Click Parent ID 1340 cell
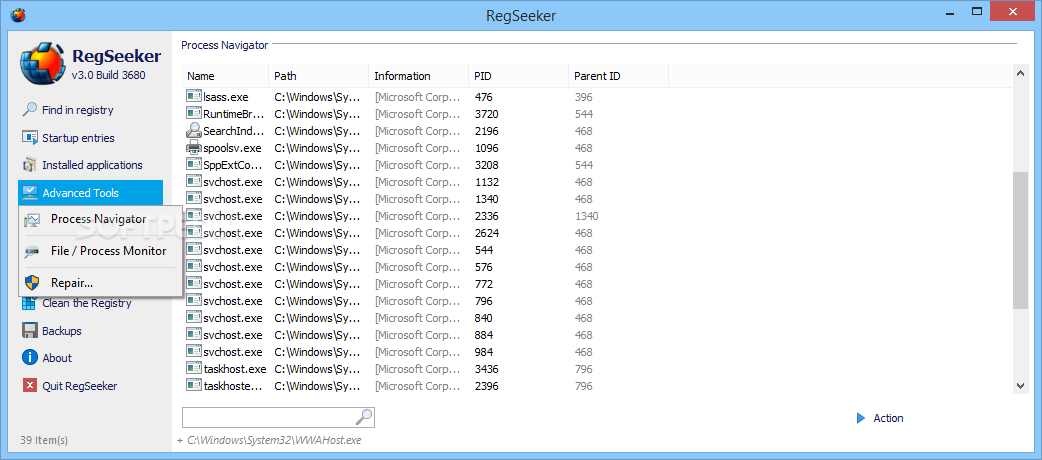Screen dimensions: 1042x460 (586, 215)
